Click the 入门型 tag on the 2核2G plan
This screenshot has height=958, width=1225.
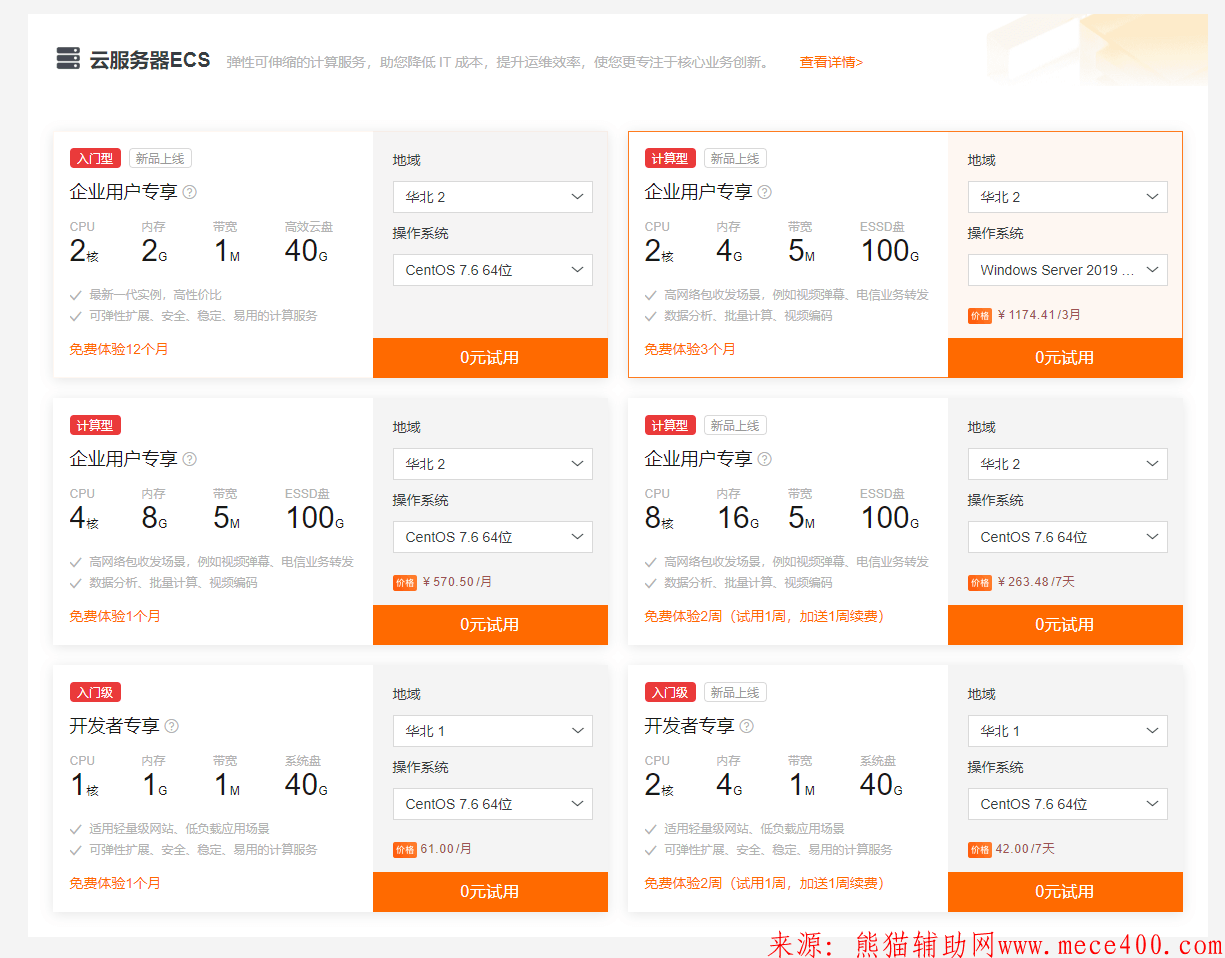click(95, 158)
